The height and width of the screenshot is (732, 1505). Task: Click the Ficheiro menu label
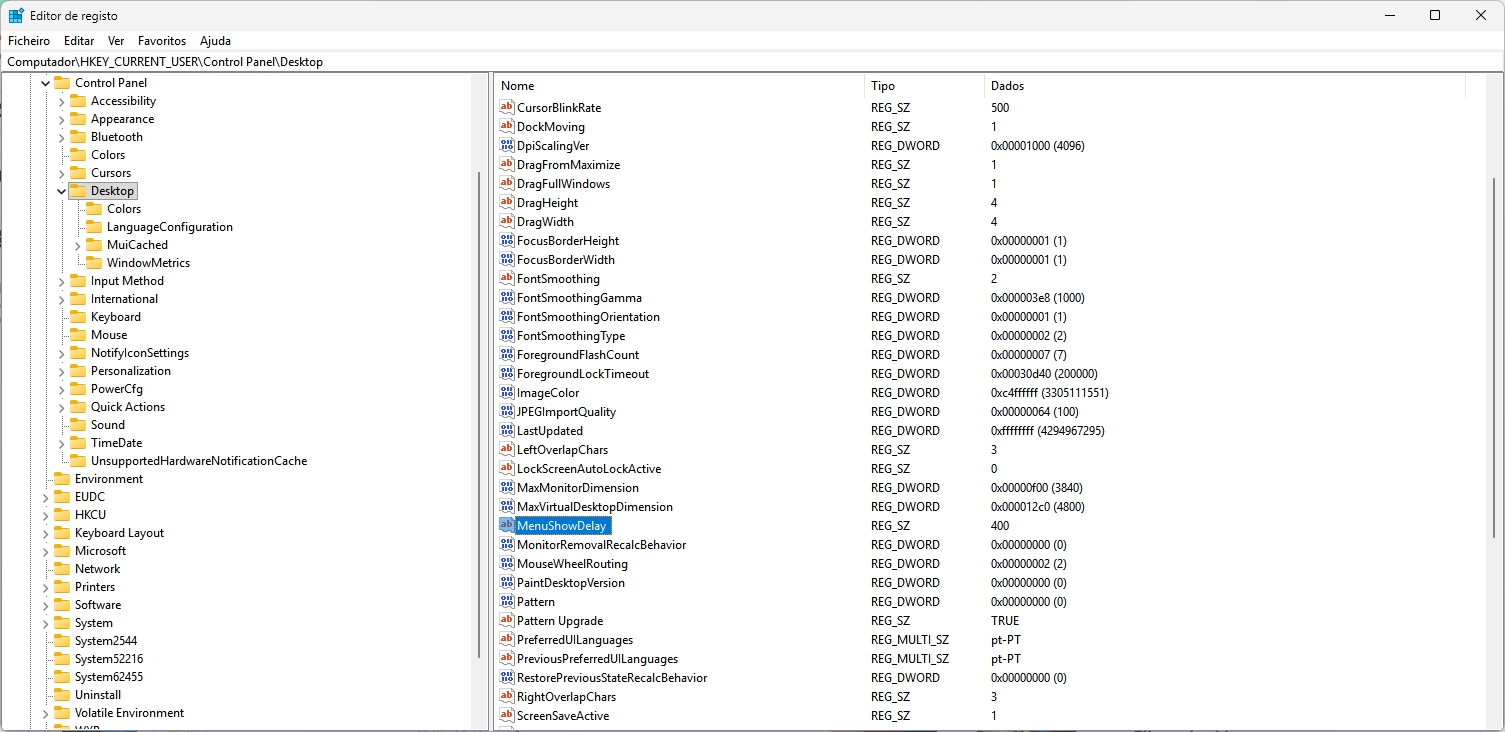click(28, 40)
